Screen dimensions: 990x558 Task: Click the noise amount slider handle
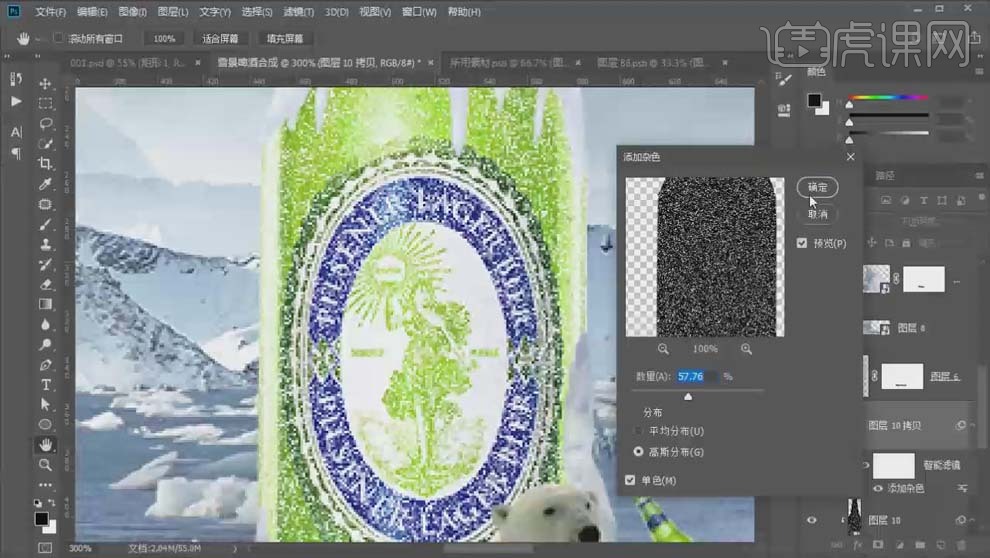pos(688,397)
